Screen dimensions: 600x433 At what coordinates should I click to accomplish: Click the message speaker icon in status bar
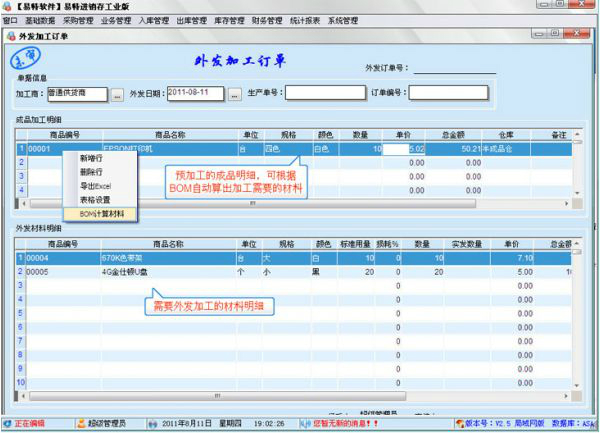click(x=305, y=424)
